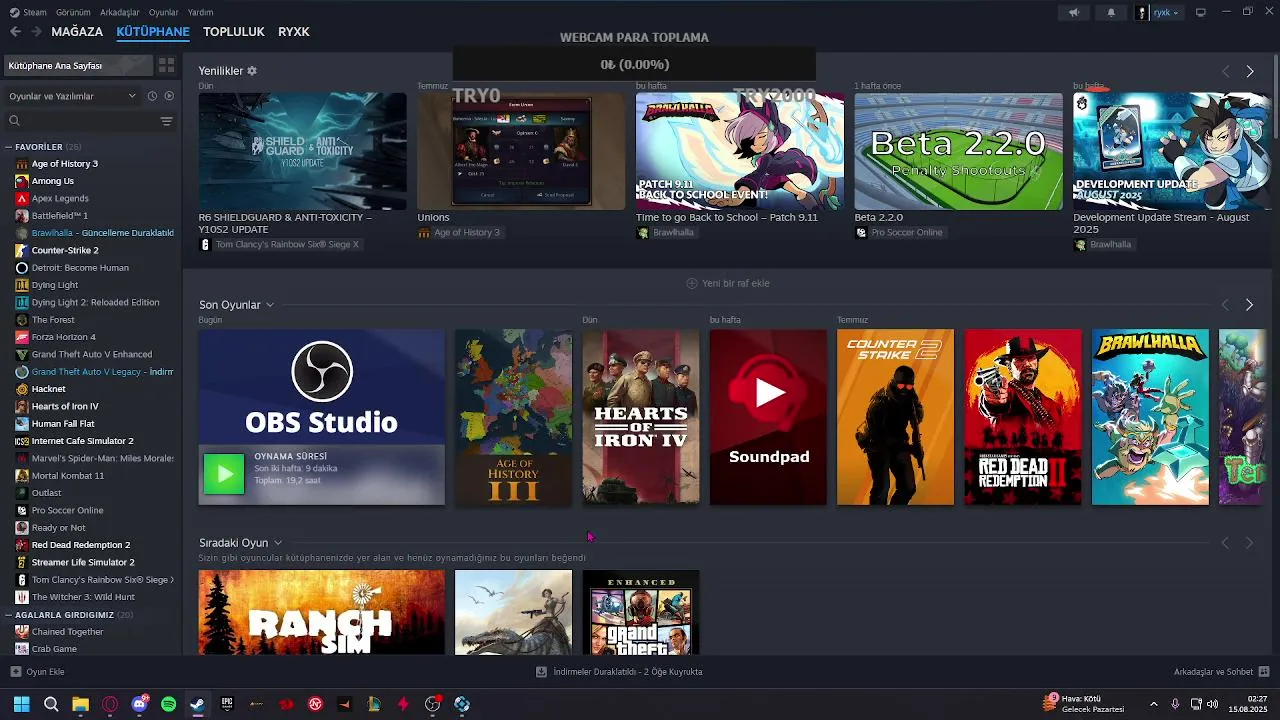
Task: Open the downloads status icon
Action: (541, 672)
